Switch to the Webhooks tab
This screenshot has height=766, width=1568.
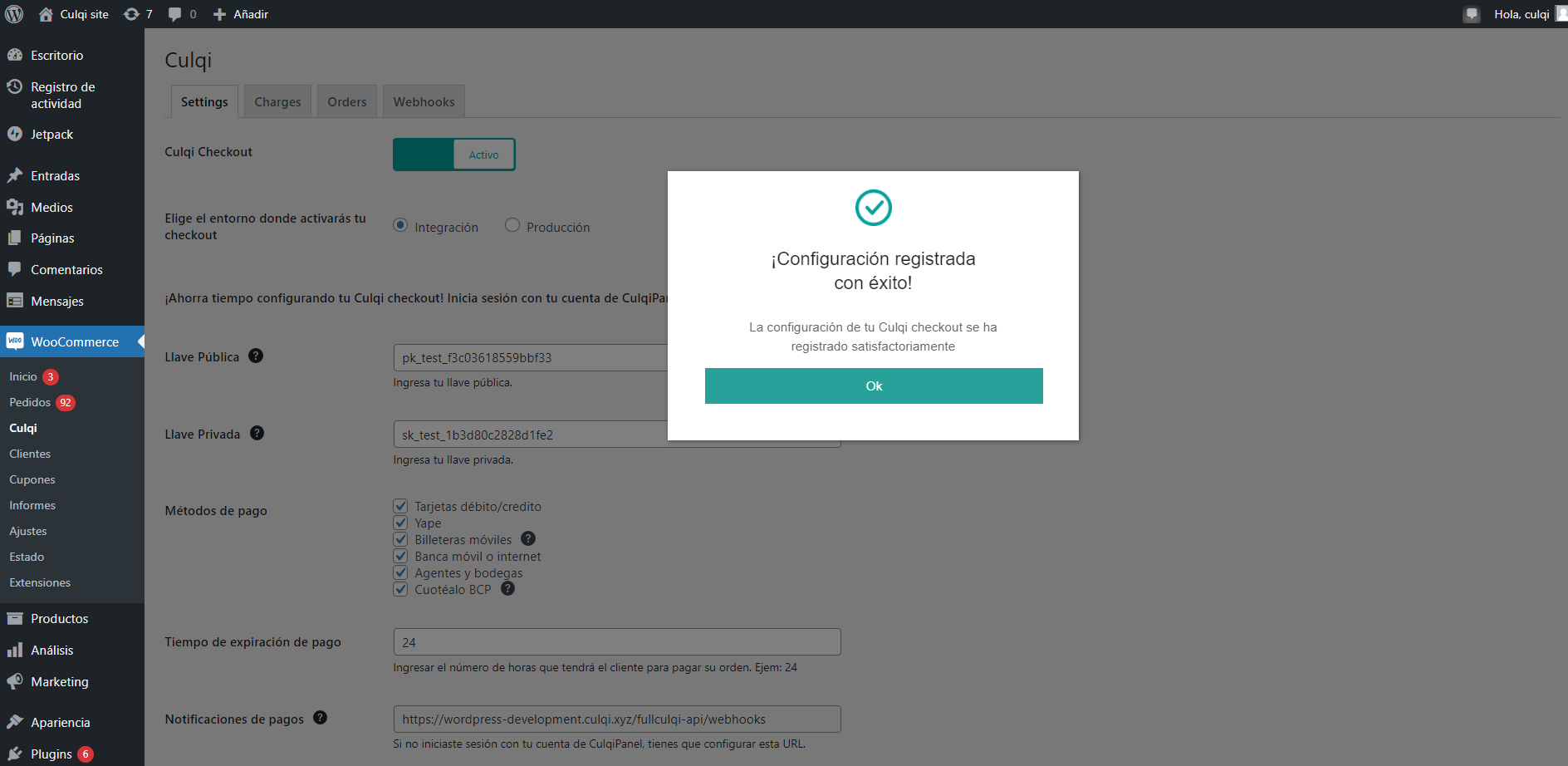coord(424,101)
